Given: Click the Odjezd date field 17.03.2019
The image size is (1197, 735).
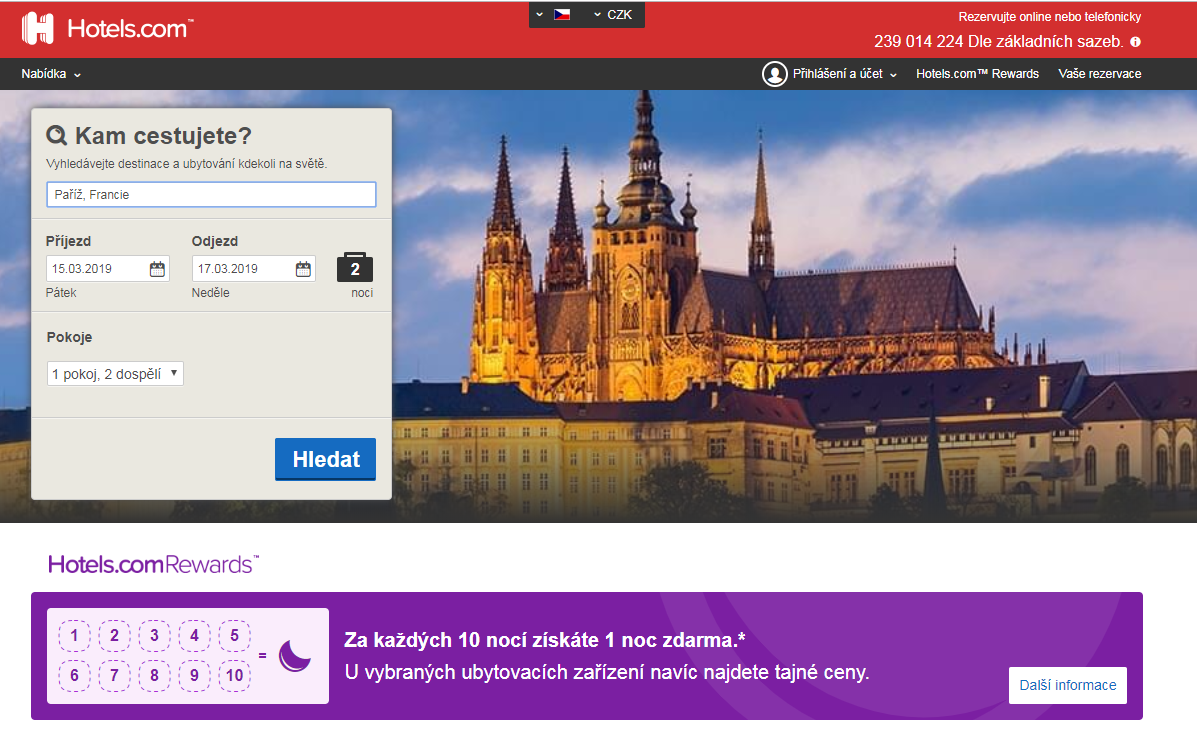Looking at the screenshot, I should pos(242,269).
